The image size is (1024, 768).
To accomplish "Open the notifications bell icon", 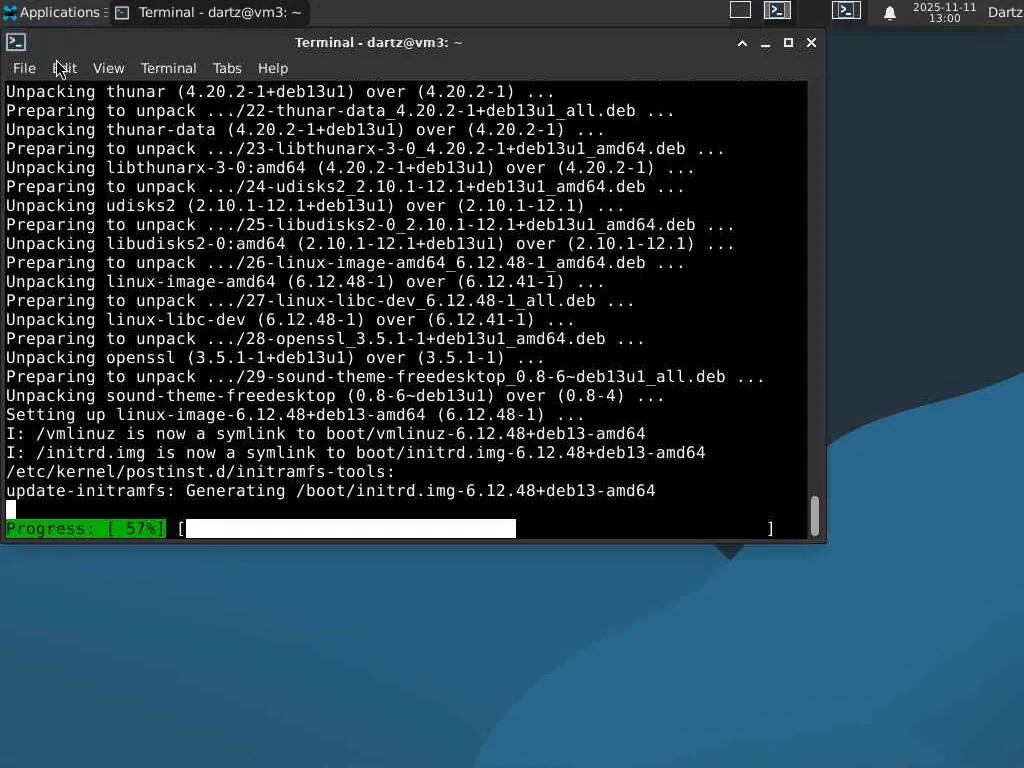I will pyautogui.click(x=889, y=13).
